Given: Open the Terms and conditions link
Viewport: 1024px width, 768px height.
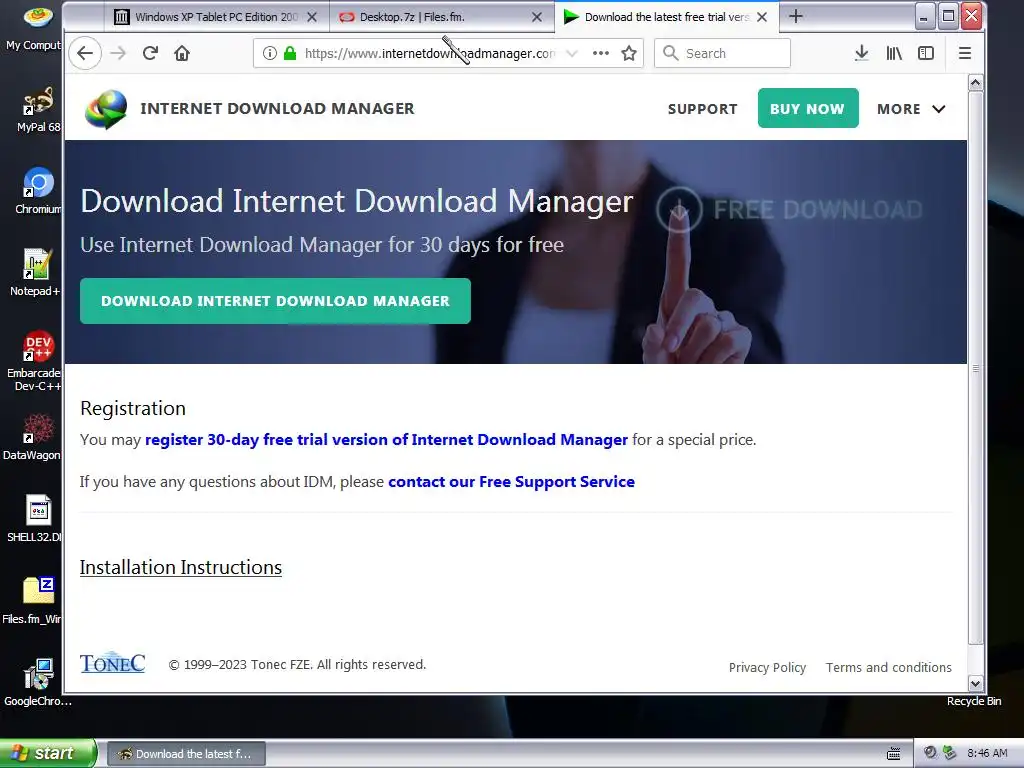Looking at the screenshot, I should pos(889,667).
